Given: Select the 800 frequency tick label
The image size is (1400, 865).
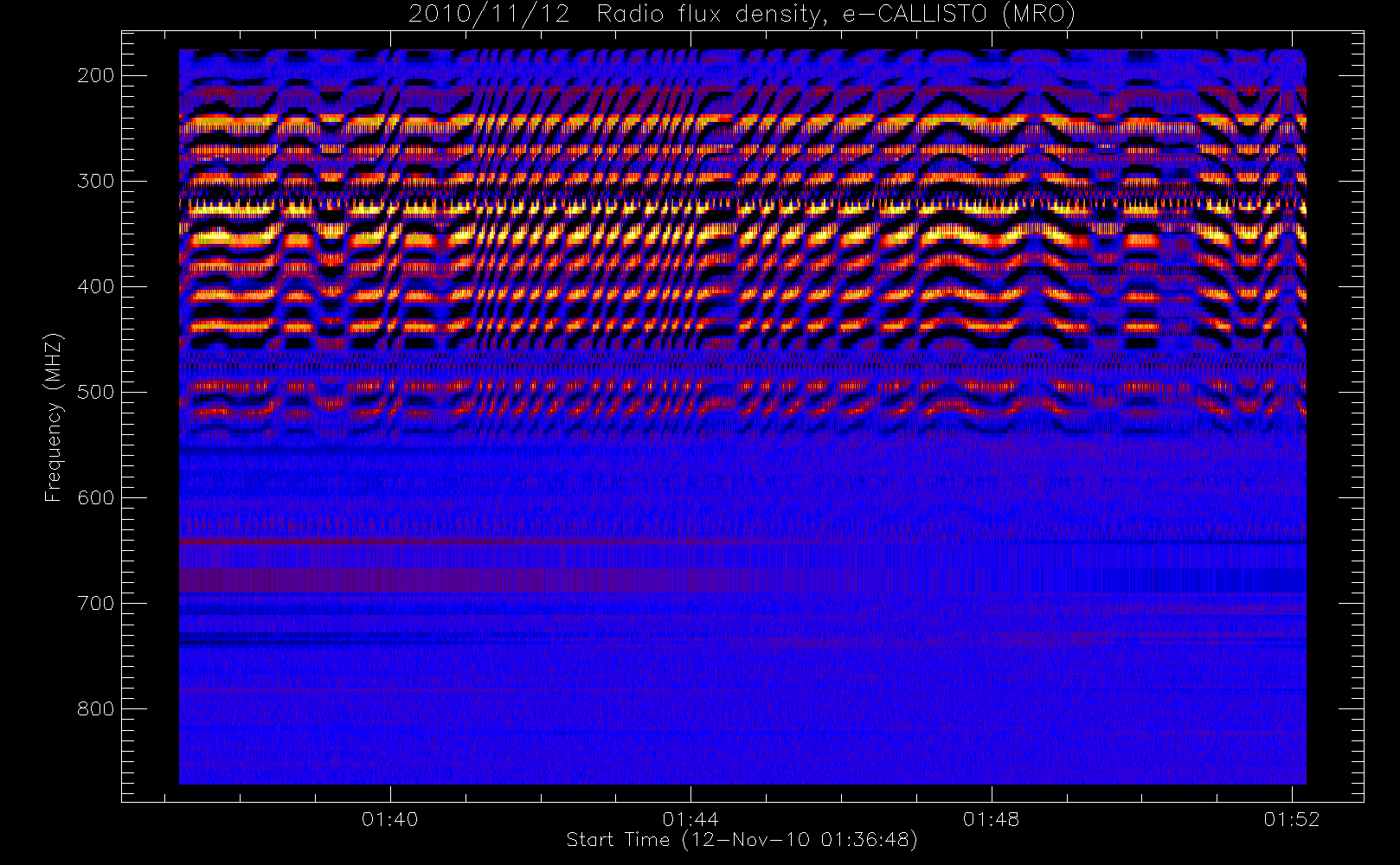Looking at the screenshot, I should tap(95, 708).
